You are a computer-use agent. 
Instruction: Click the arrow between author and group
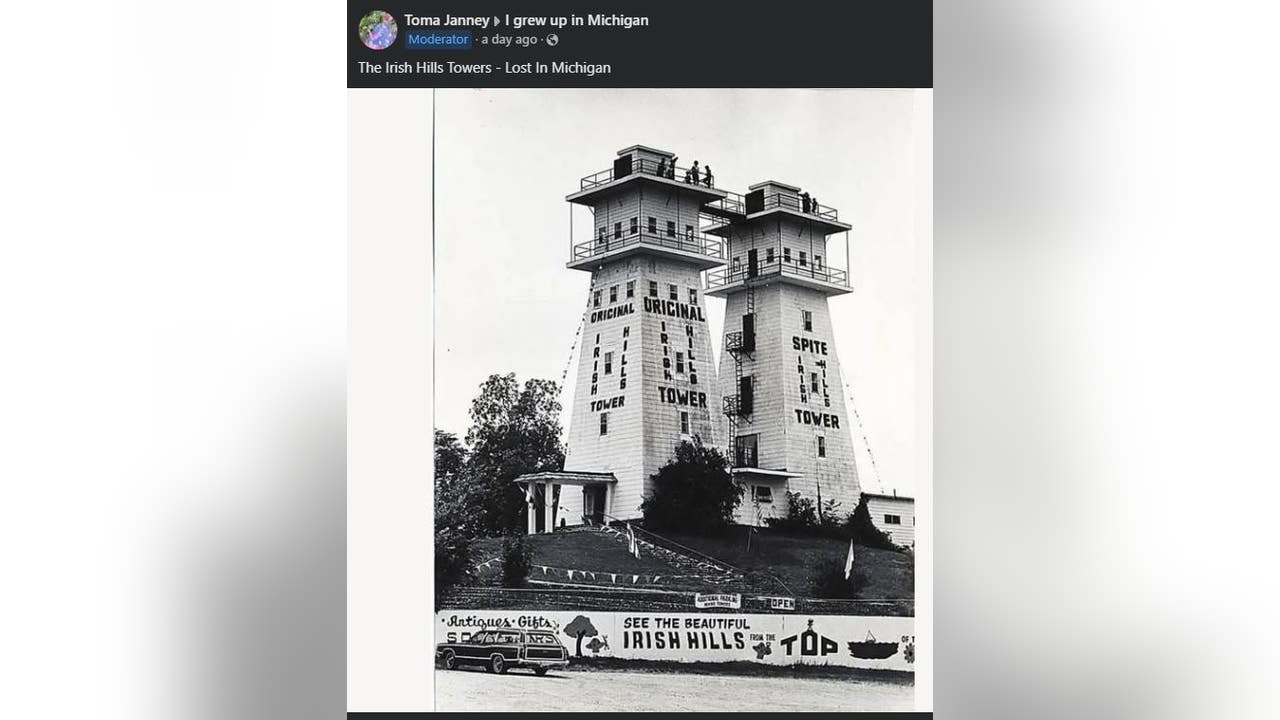(497, 21)
